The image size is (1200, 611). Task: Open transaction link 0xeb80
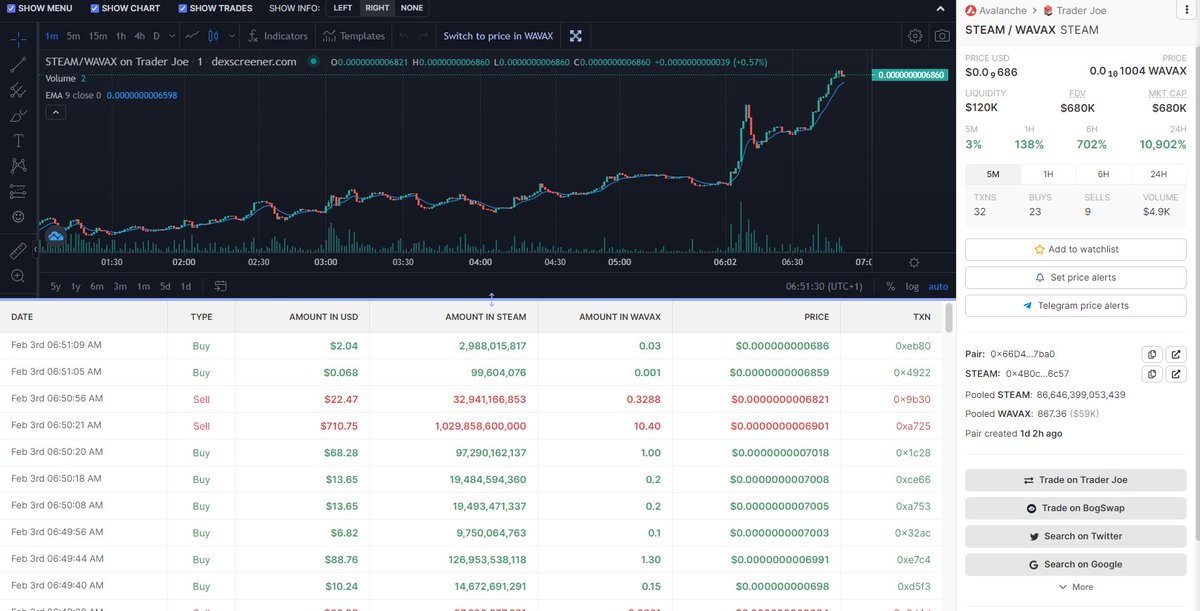click(913, 346)
